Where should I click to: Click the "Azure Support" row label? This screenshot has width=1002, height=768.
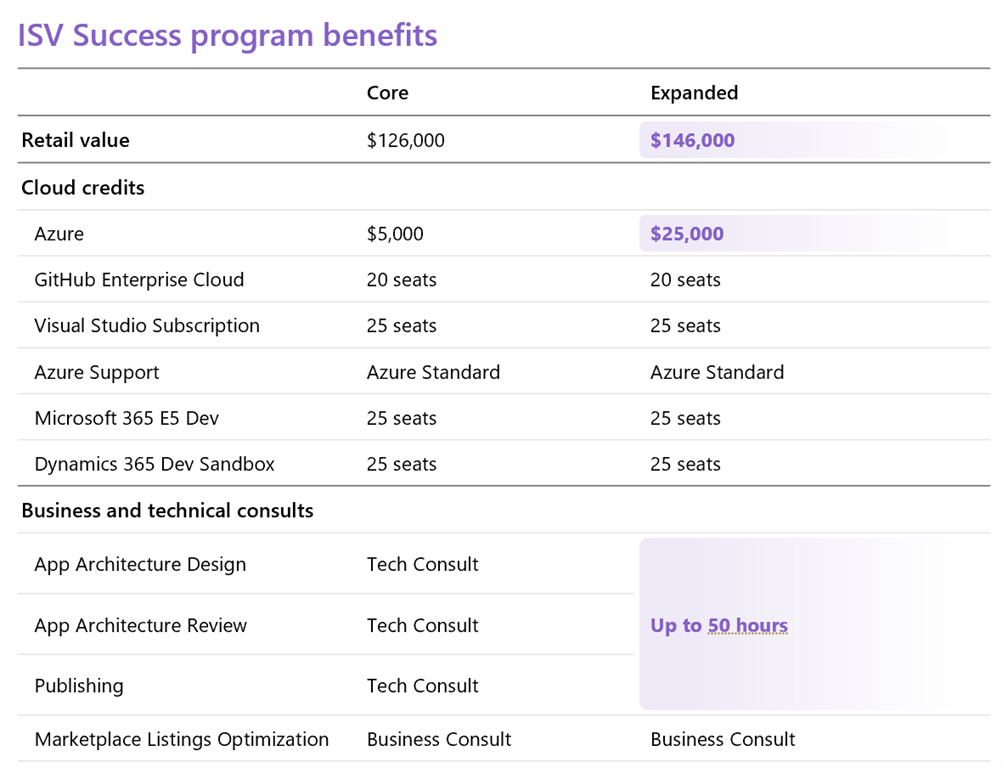pyautogui.click(x=96, y=372)
